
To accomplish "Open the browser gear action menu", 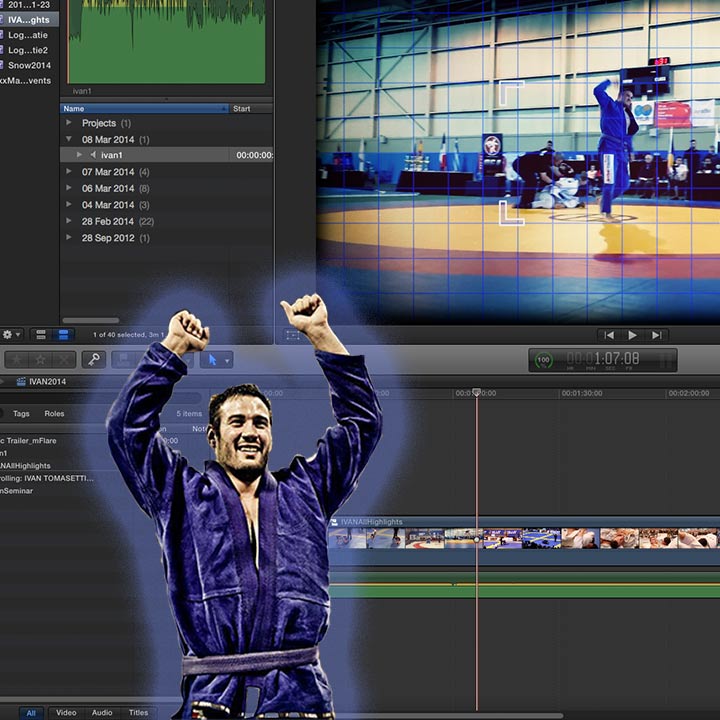I will (11, 335).
